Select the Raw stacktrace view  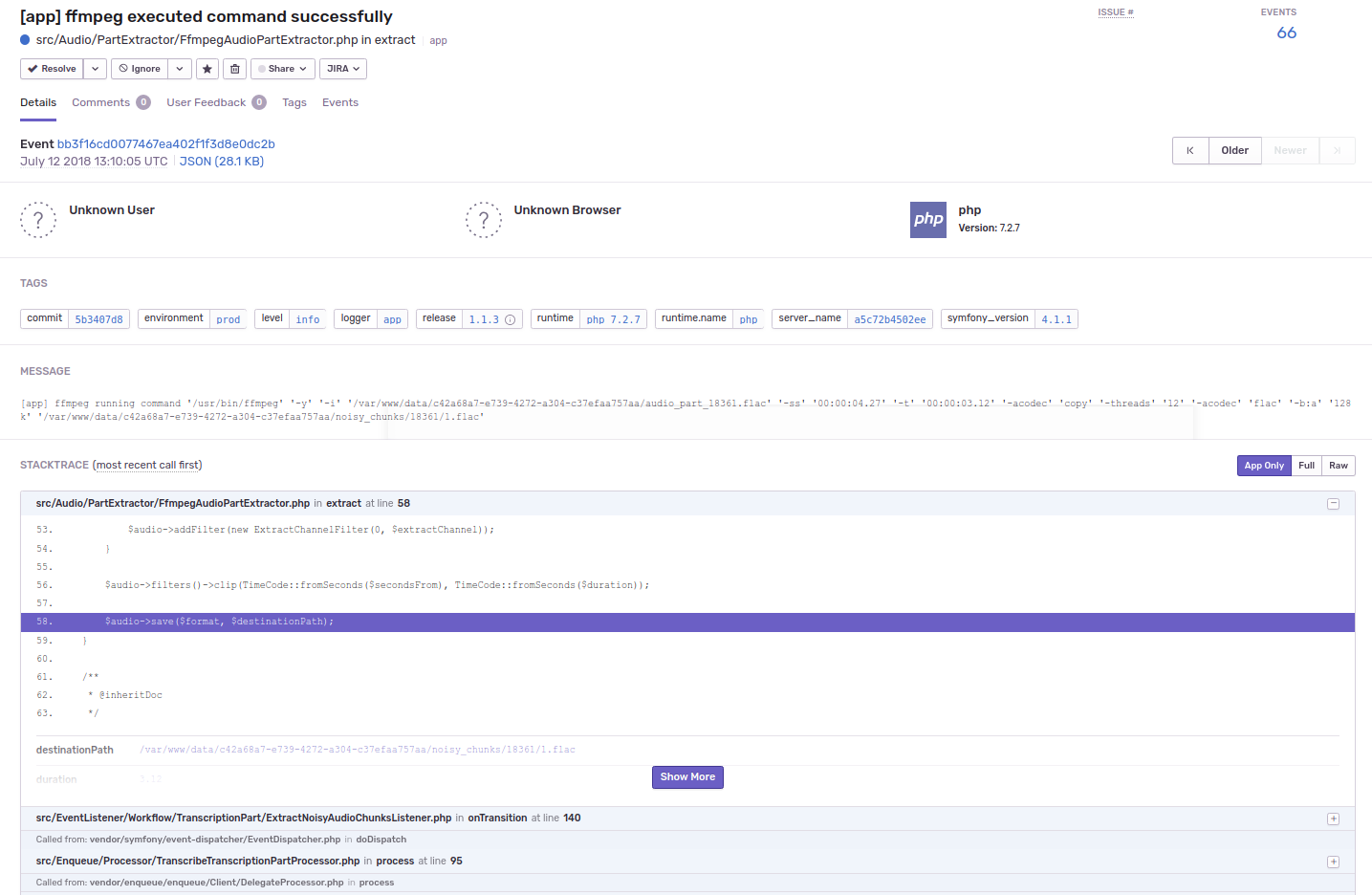pos(1339,466)
